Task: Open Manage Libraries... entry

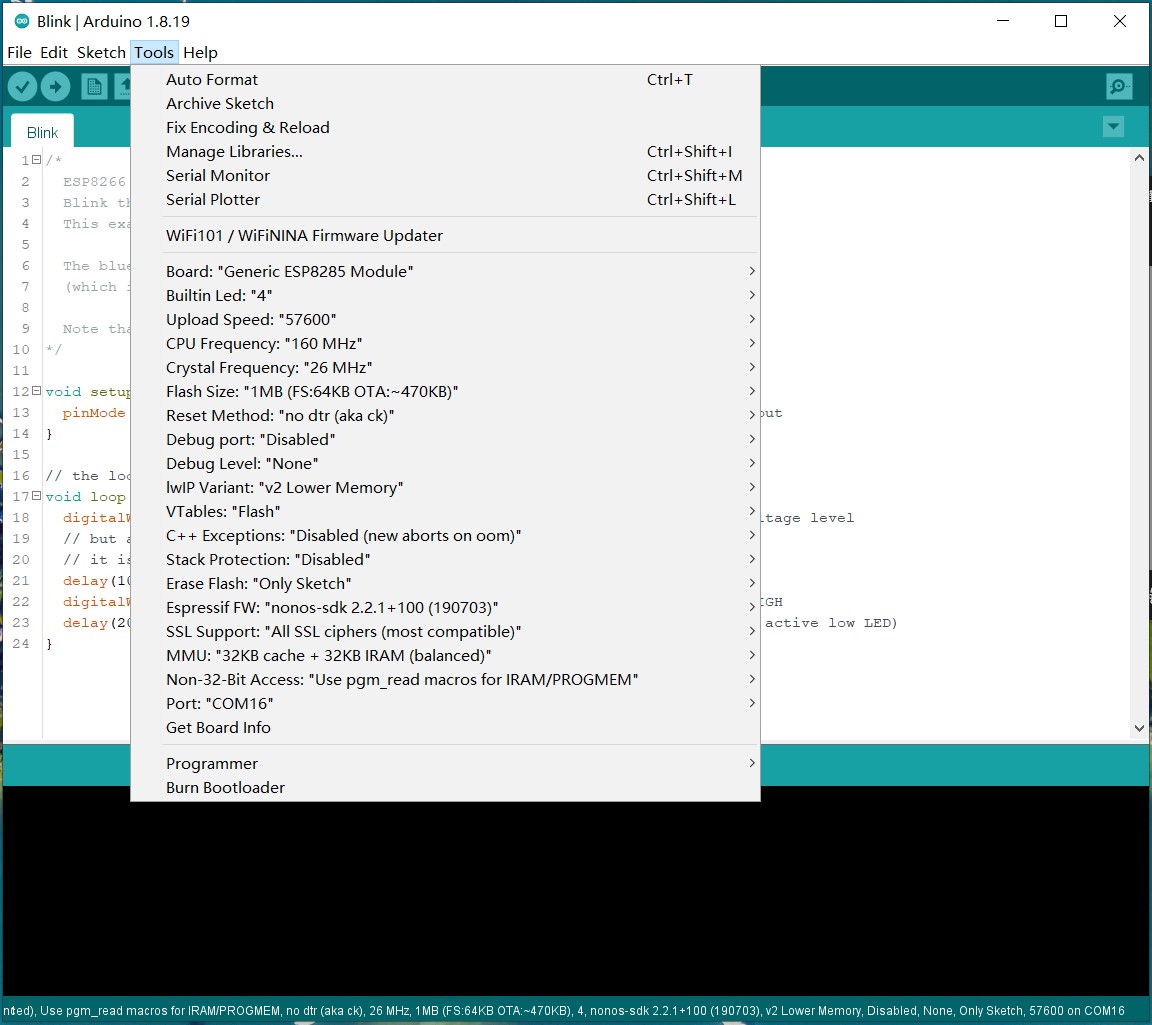Action: pos(445,151)
